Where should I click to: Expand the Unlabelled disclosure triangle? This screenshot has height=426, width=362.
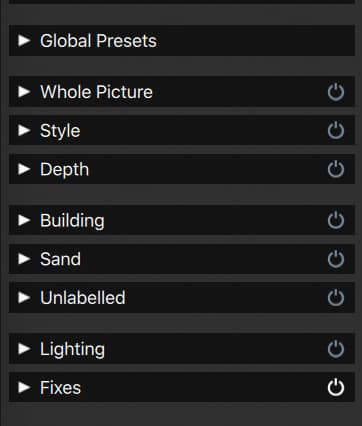point(24,298)
